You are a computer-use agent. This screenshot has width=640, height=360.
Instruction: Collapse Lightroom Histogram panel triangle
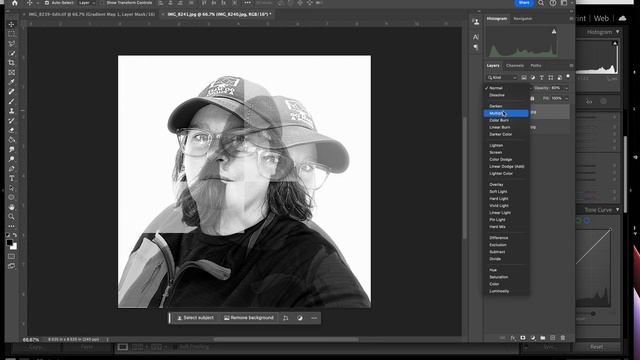tap(617, 32)
